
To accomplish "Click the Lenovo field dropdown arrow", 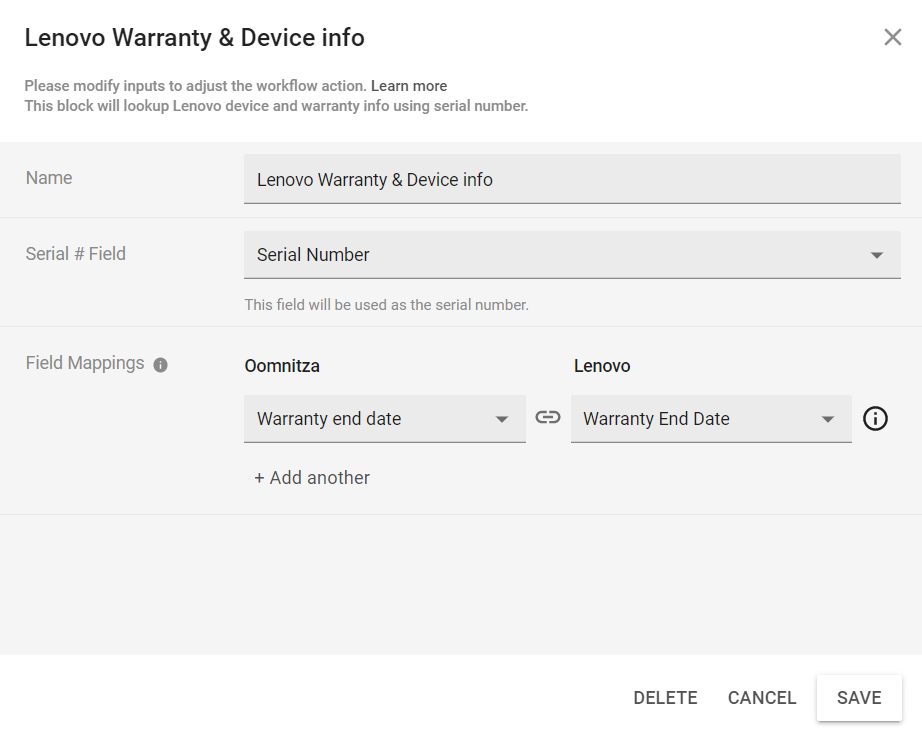I will 828,419.
